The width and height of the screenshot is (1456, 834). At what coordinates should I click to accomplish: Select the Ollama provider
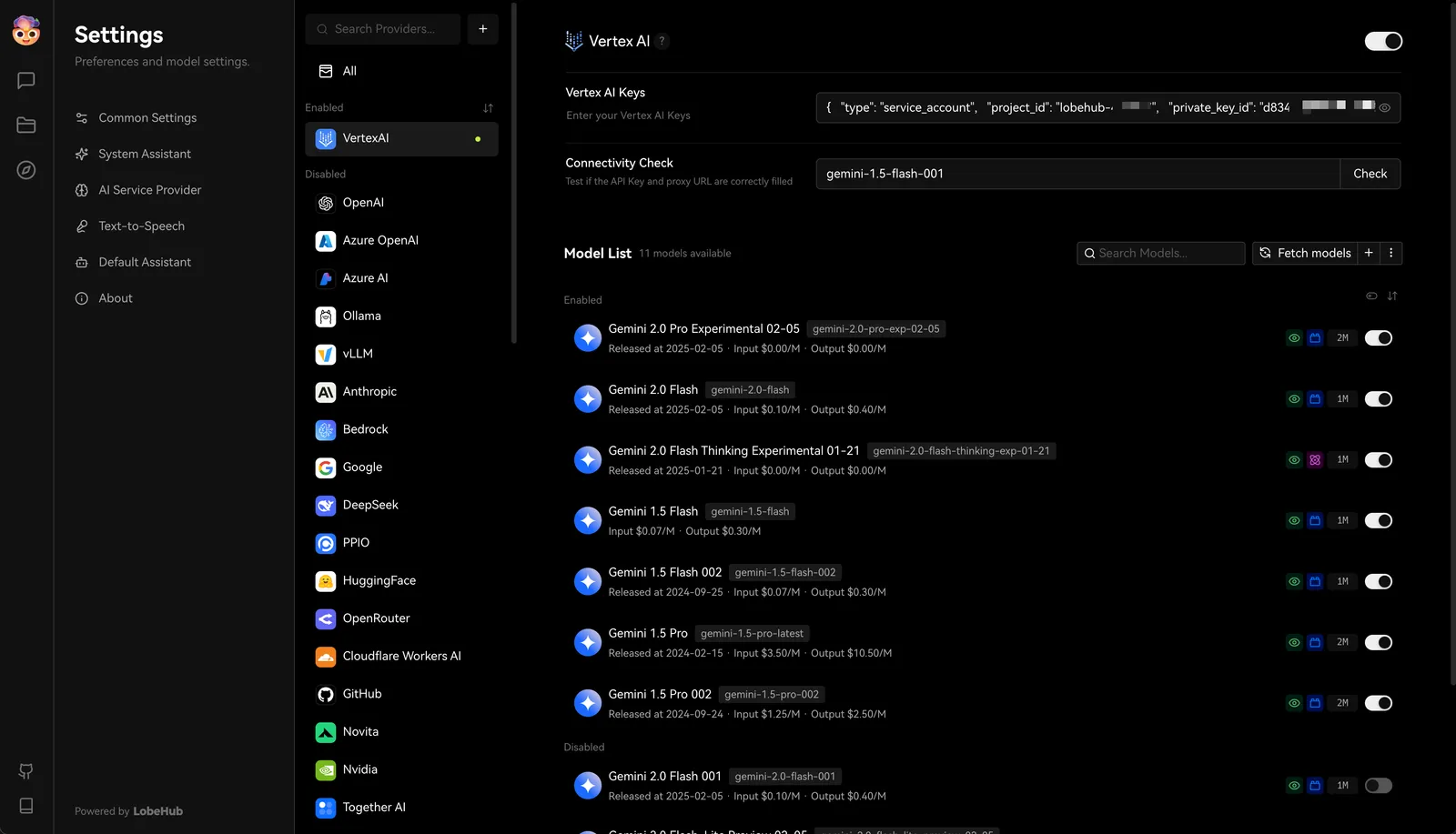[363, 316]
